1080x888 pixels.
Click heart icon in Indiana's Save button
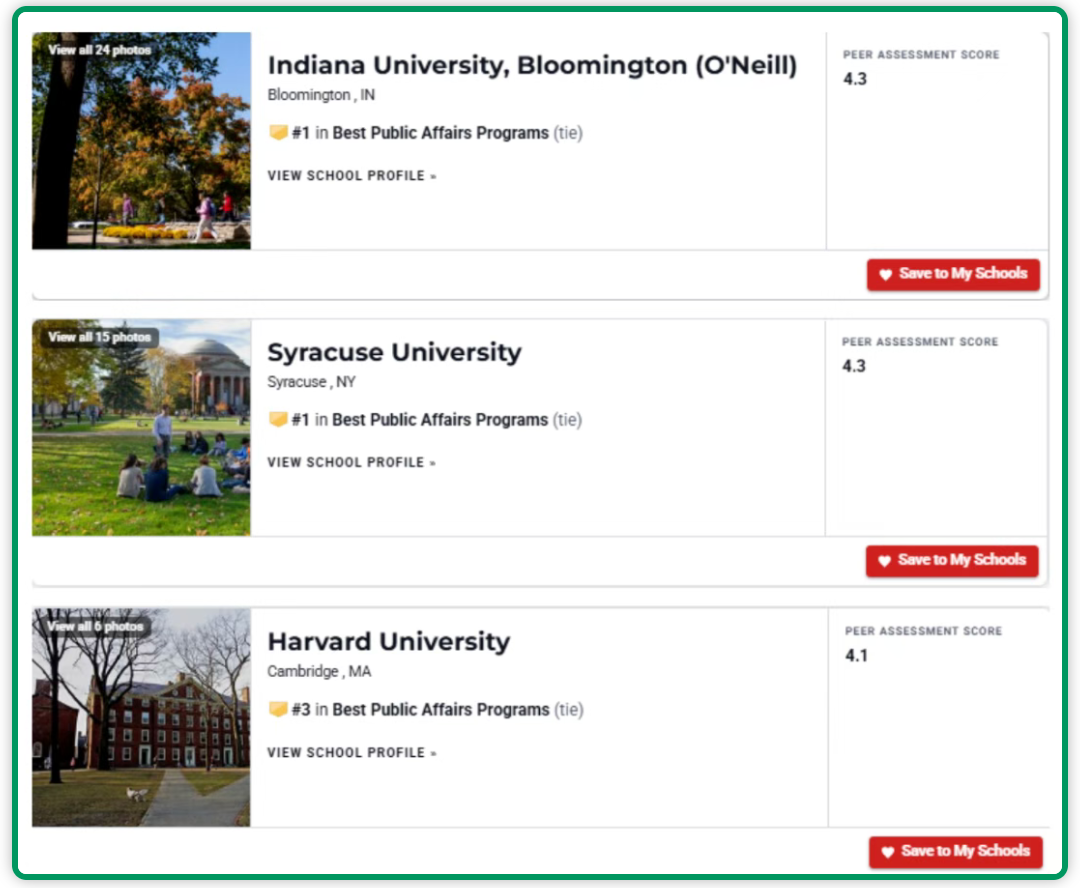coord(885,275)
